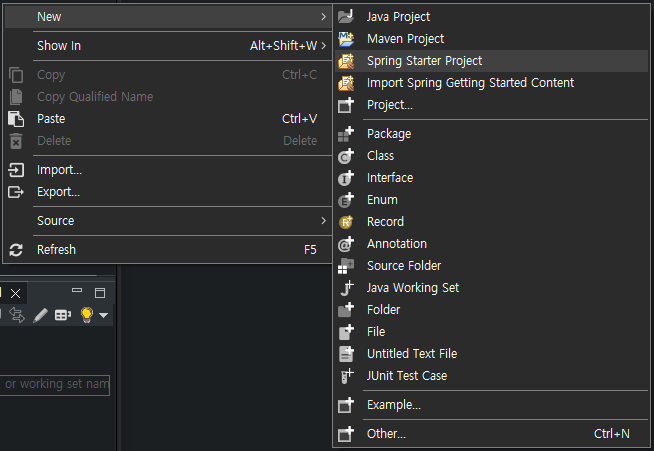The width and height of the screenshot is (654, 451).
Task: Close the panel tab with X
Action: (15, 294)
